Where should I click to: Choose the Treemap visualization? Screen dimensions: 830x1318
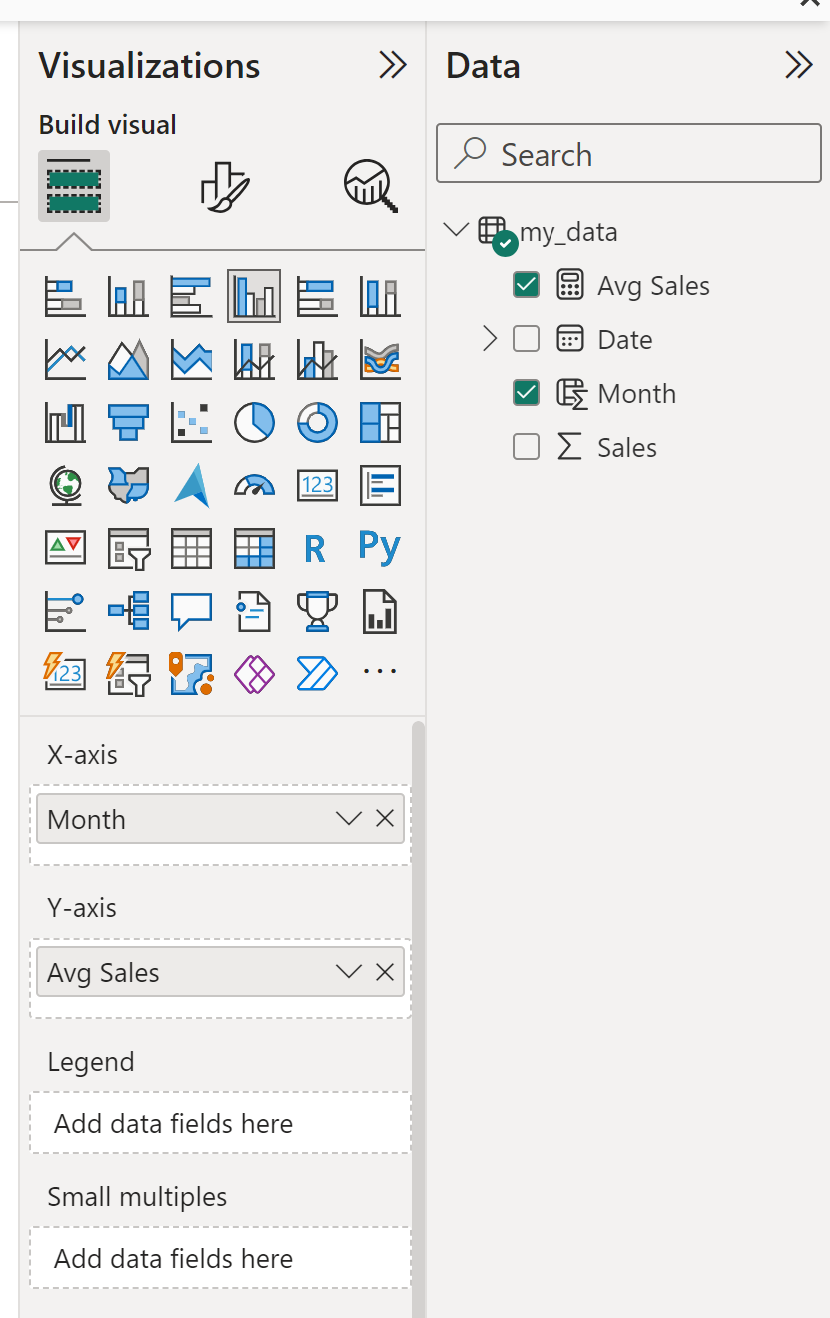(x=379, y=422)
